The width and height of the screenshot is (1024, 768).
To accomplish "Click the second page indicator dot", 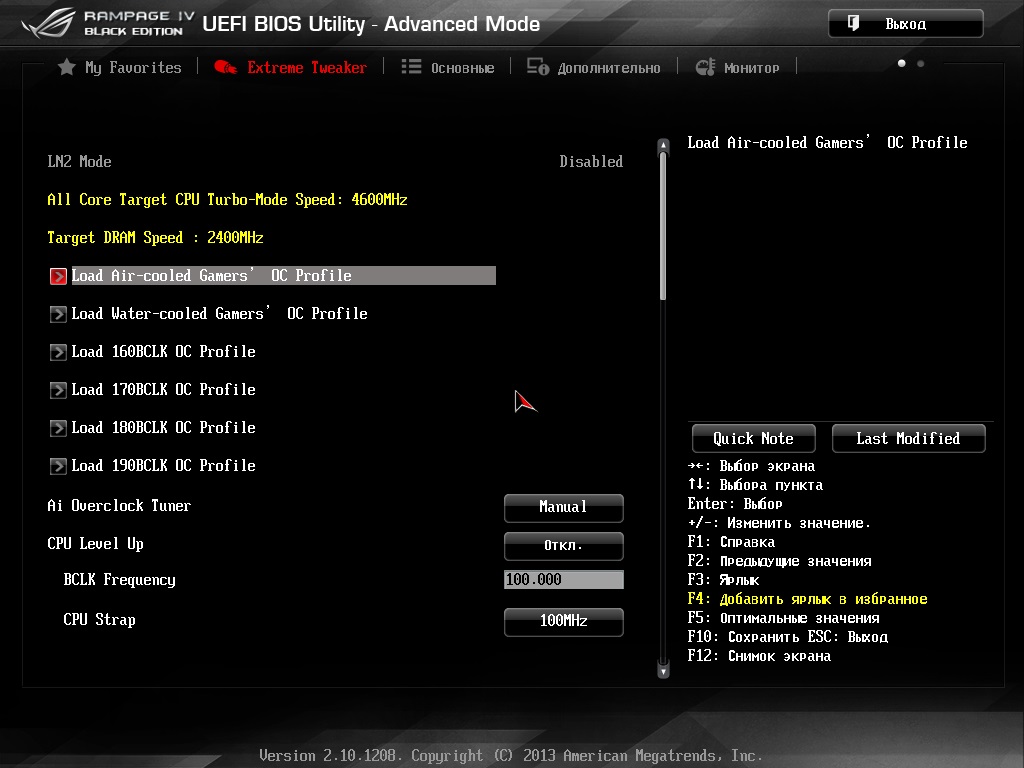I will pos(921,63).
